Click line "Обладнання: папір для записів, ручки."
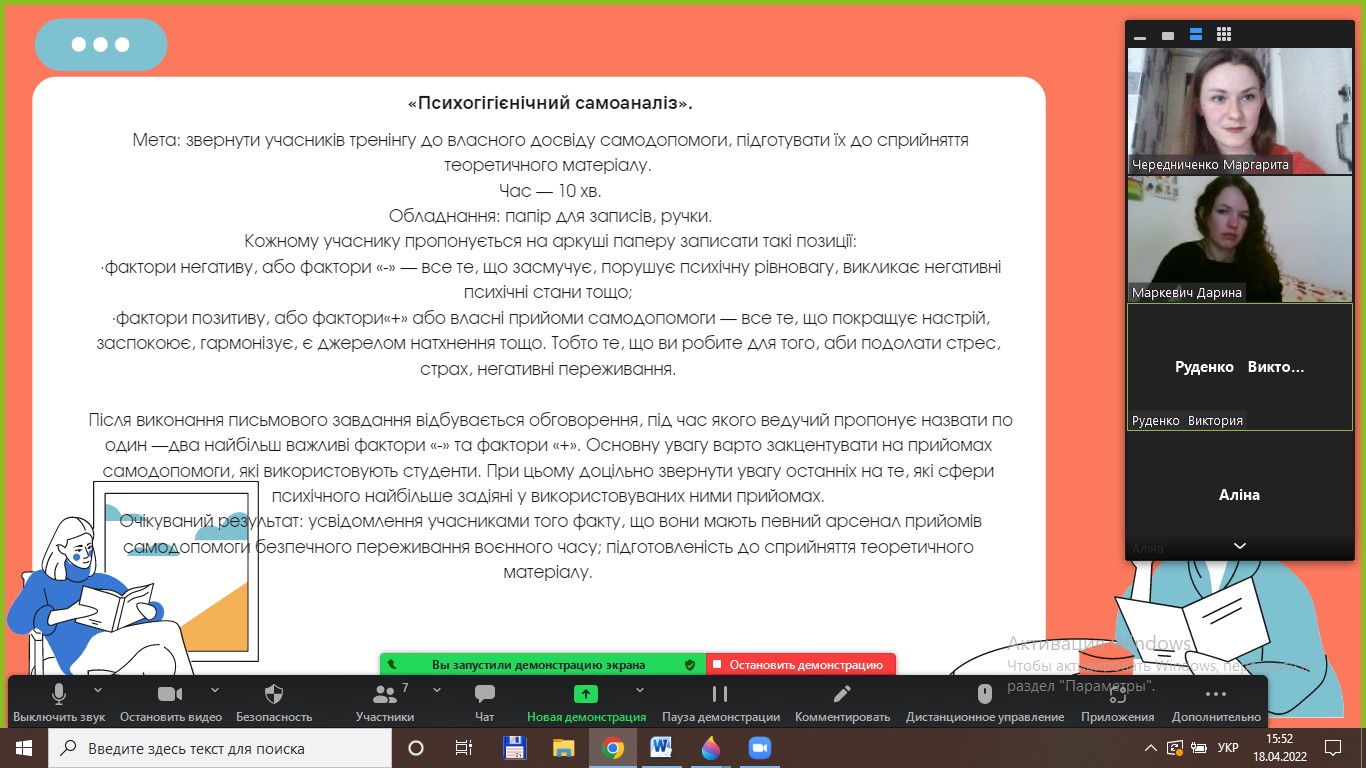Screen dimensions: 1366x768 [550, 216]
